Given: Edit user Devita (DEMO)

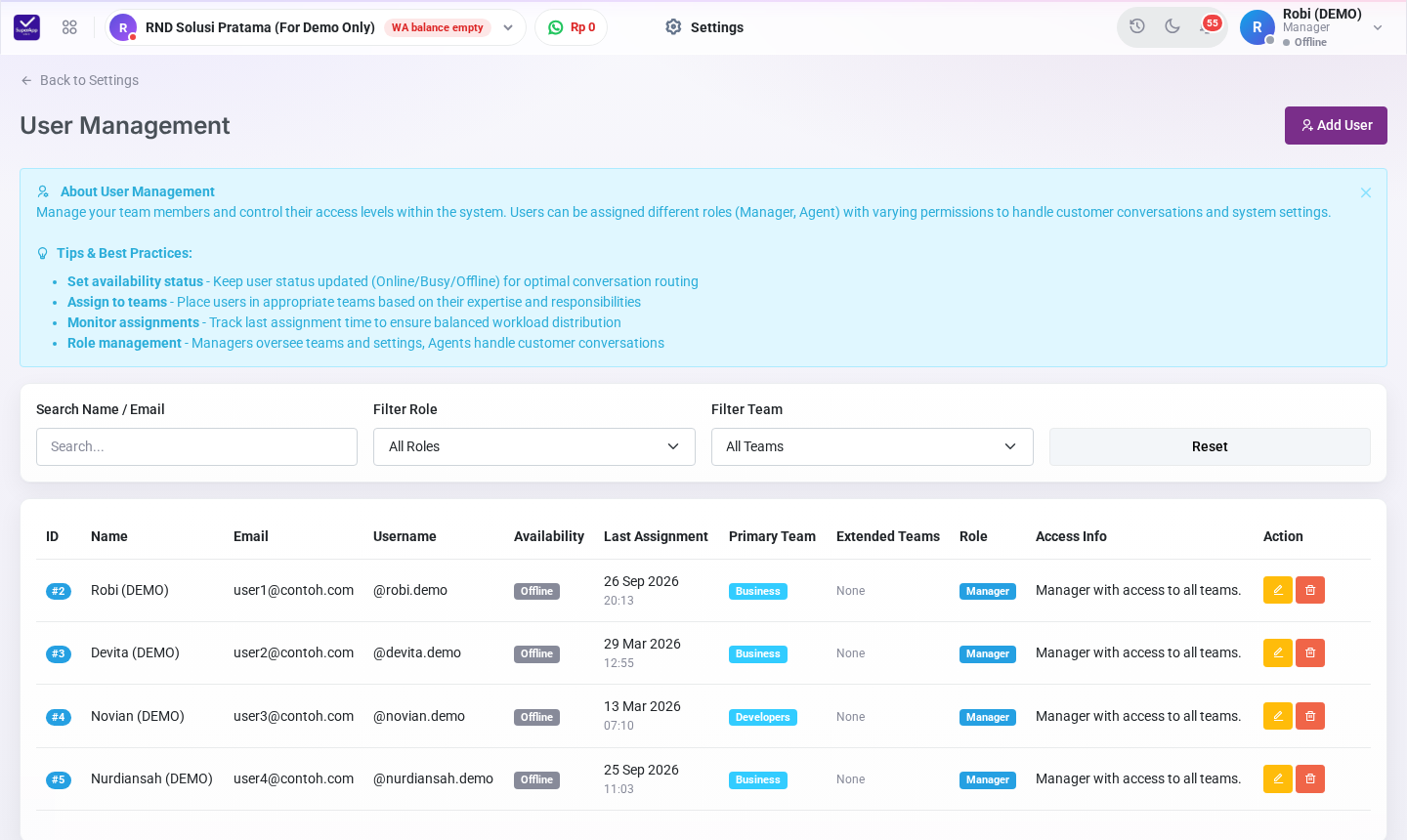Looking at the screenshot, I should pyautogui.click(x=1278, y=652).
